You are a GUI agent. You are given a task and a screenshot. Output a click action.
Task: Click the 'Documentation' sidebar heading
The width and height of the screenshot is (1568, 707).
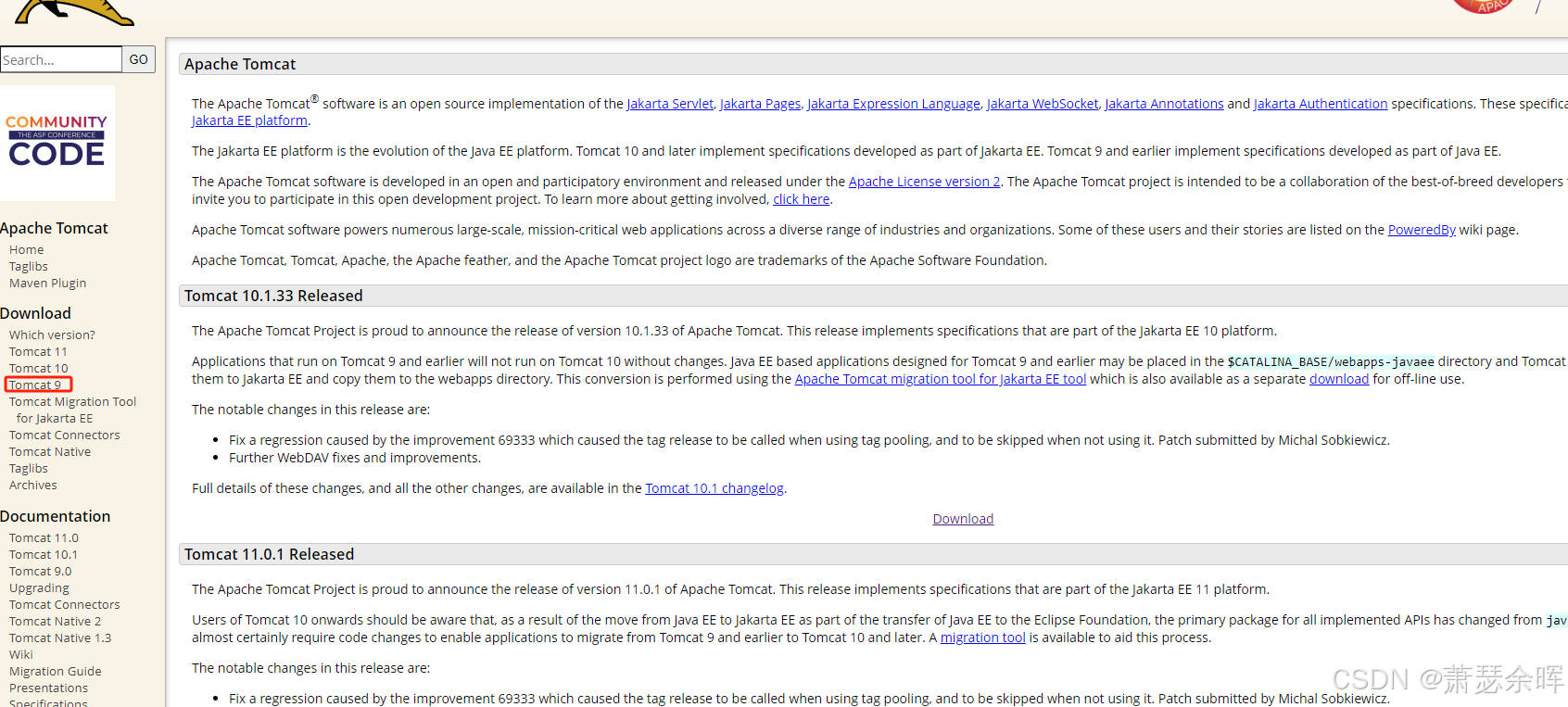point(55,516)
